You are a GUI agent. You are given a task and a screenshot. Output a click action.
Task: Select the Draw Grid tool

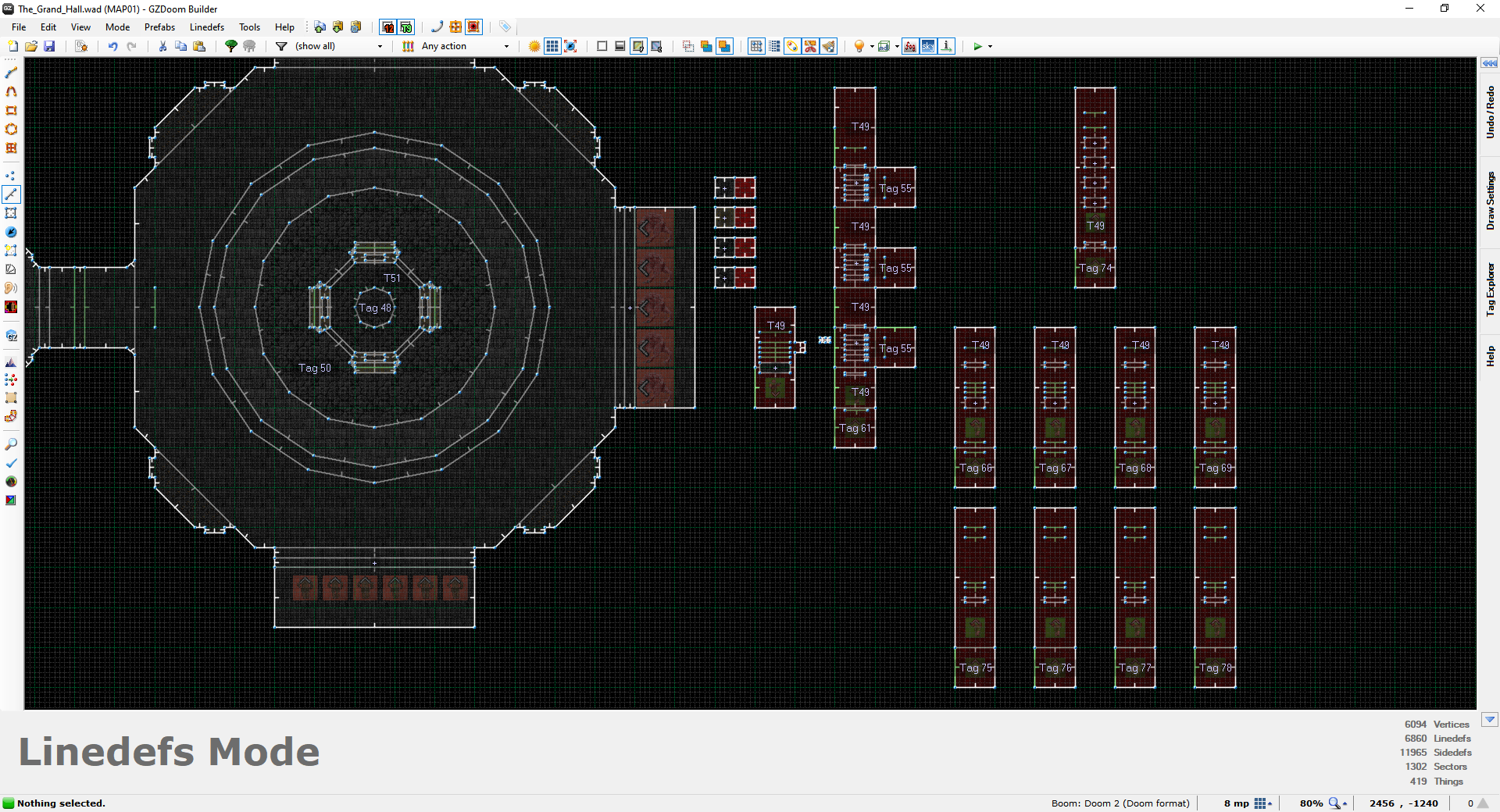pyautogui.click(x=11, y=148)
